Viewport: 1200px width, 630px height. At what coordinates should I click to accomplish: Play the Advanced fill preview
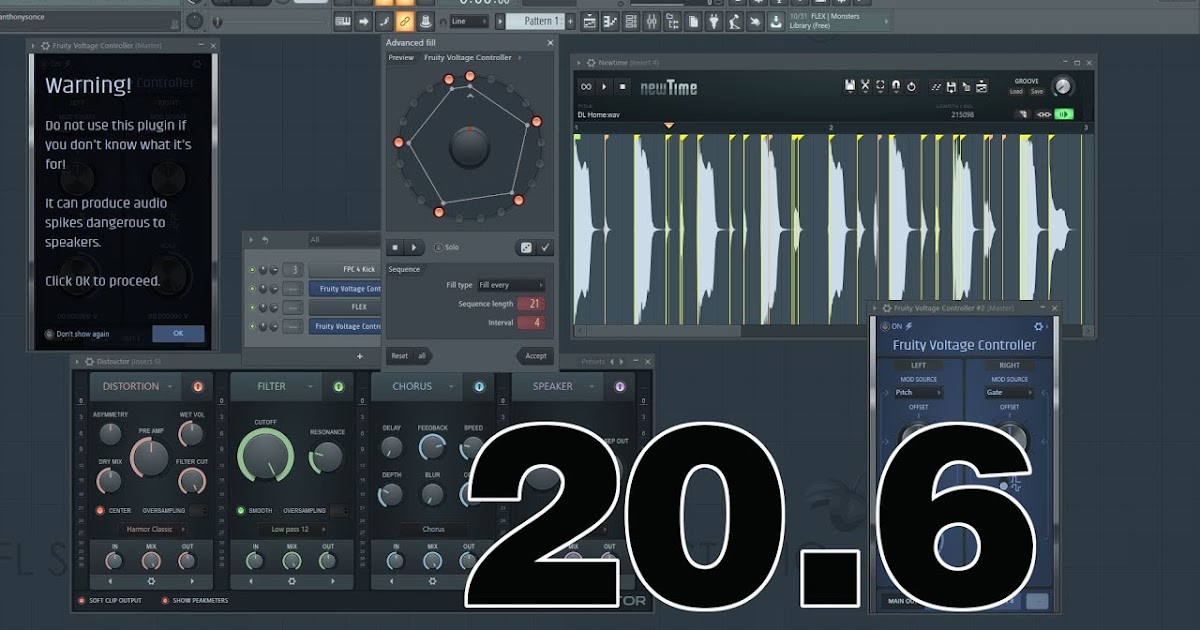click(413, 247)
